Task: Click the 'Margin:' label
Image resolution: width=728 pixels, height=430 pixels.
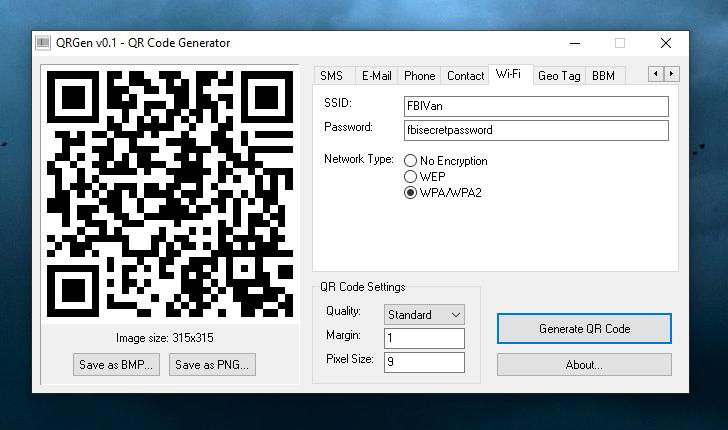Action: [343, 335]
